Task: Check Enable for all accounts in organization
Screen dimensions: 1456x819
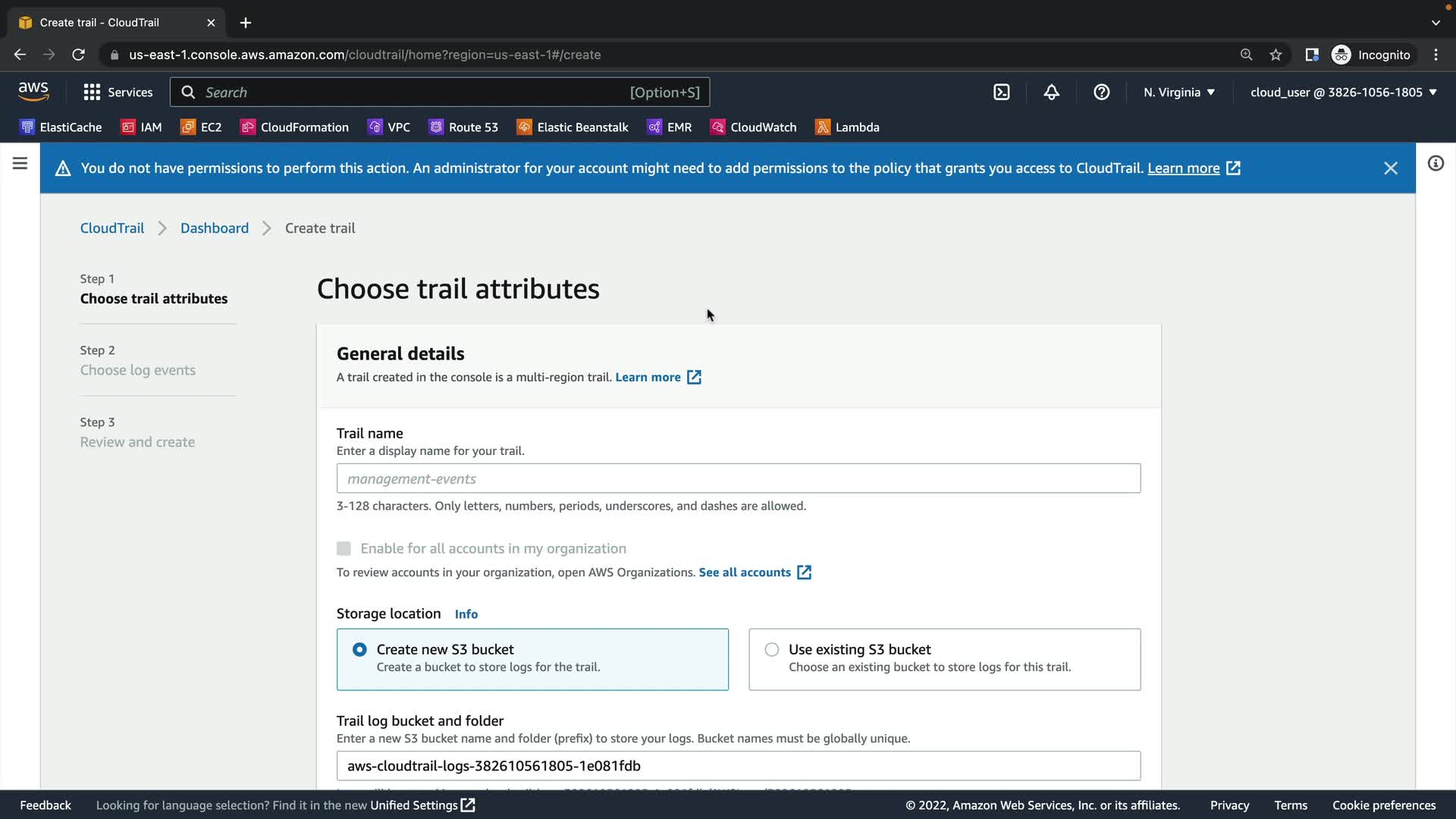Action: (344, 548)
